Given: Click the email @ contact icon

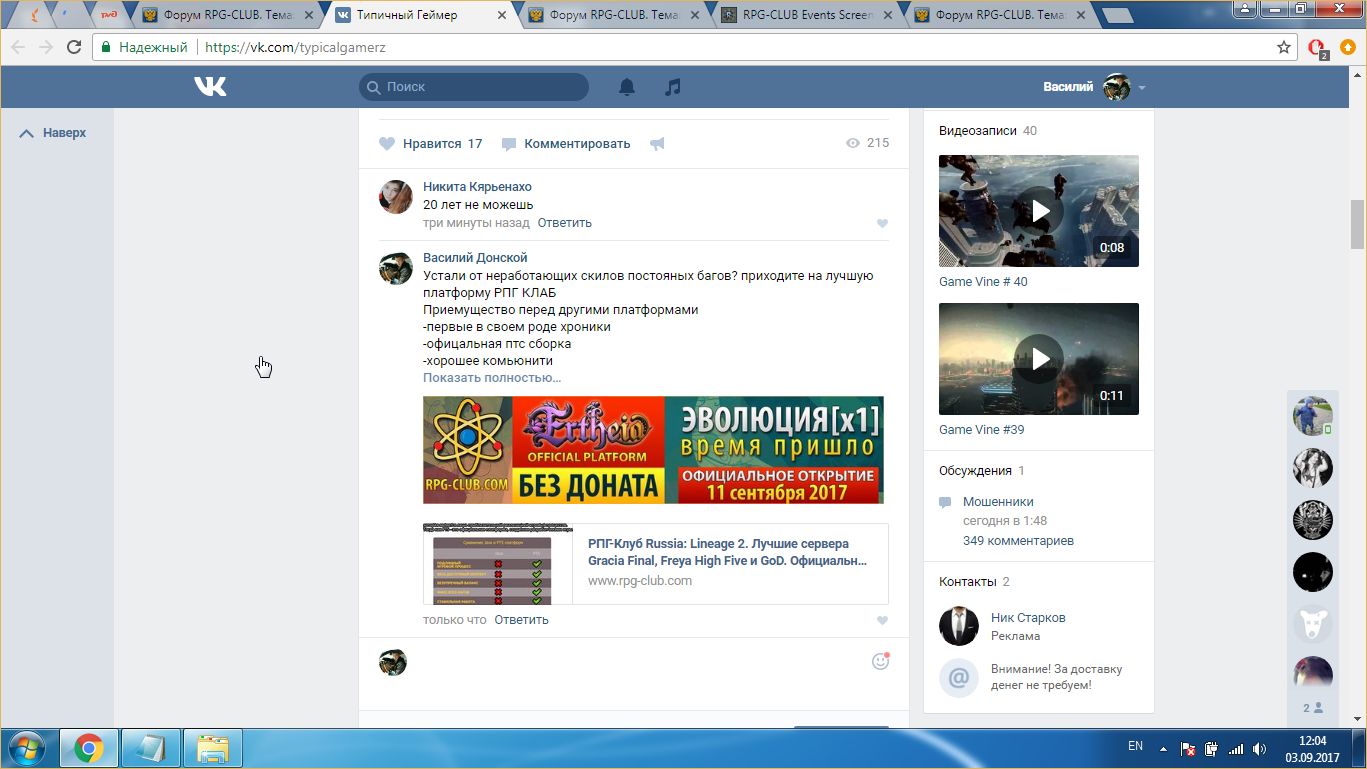Looking at the screenshot, I should click(x=959, y=678).
